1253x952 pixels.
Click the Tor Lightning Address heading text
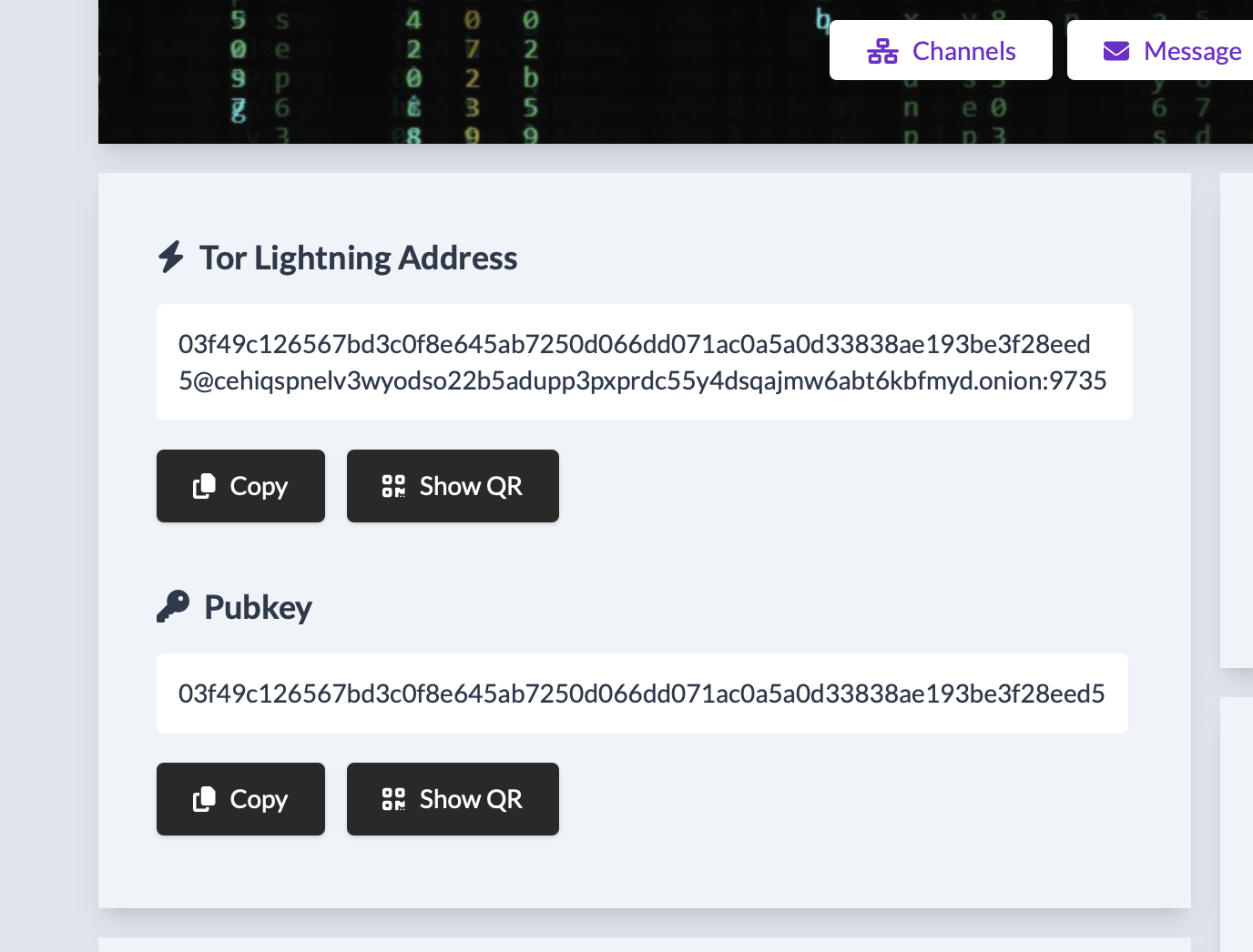358,258
